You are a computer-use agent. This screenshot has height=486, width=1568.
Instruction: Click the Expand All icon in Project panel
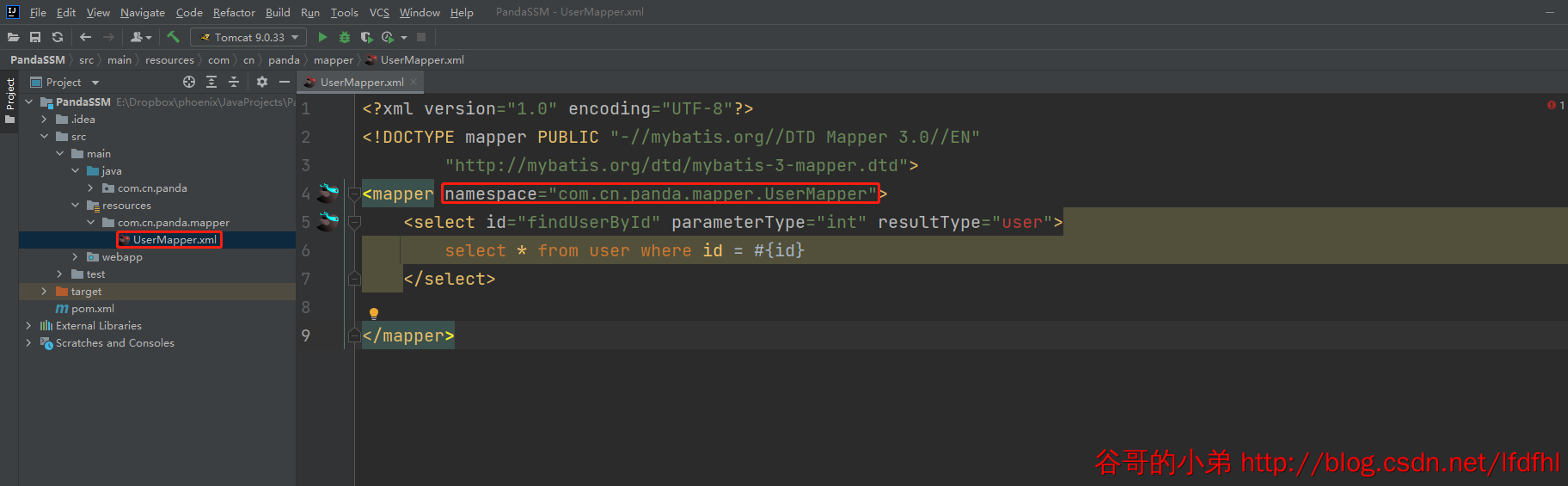click(x=211, y=82)
